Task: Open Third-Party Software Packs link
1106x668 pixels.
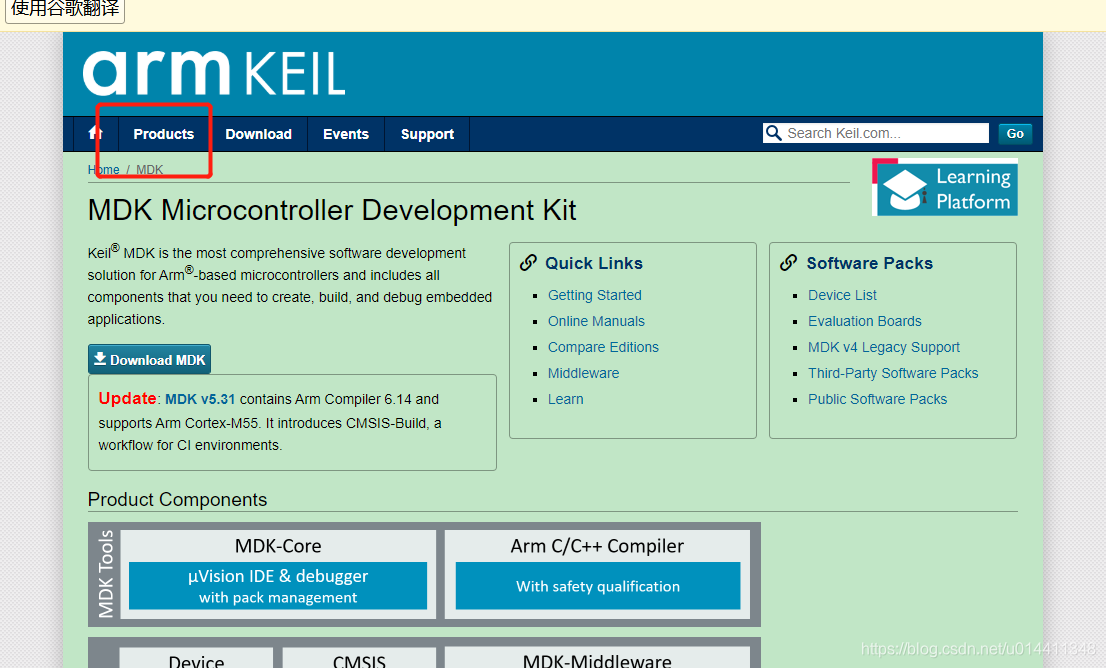Action: pyautogui.click(x=893, y=373)
